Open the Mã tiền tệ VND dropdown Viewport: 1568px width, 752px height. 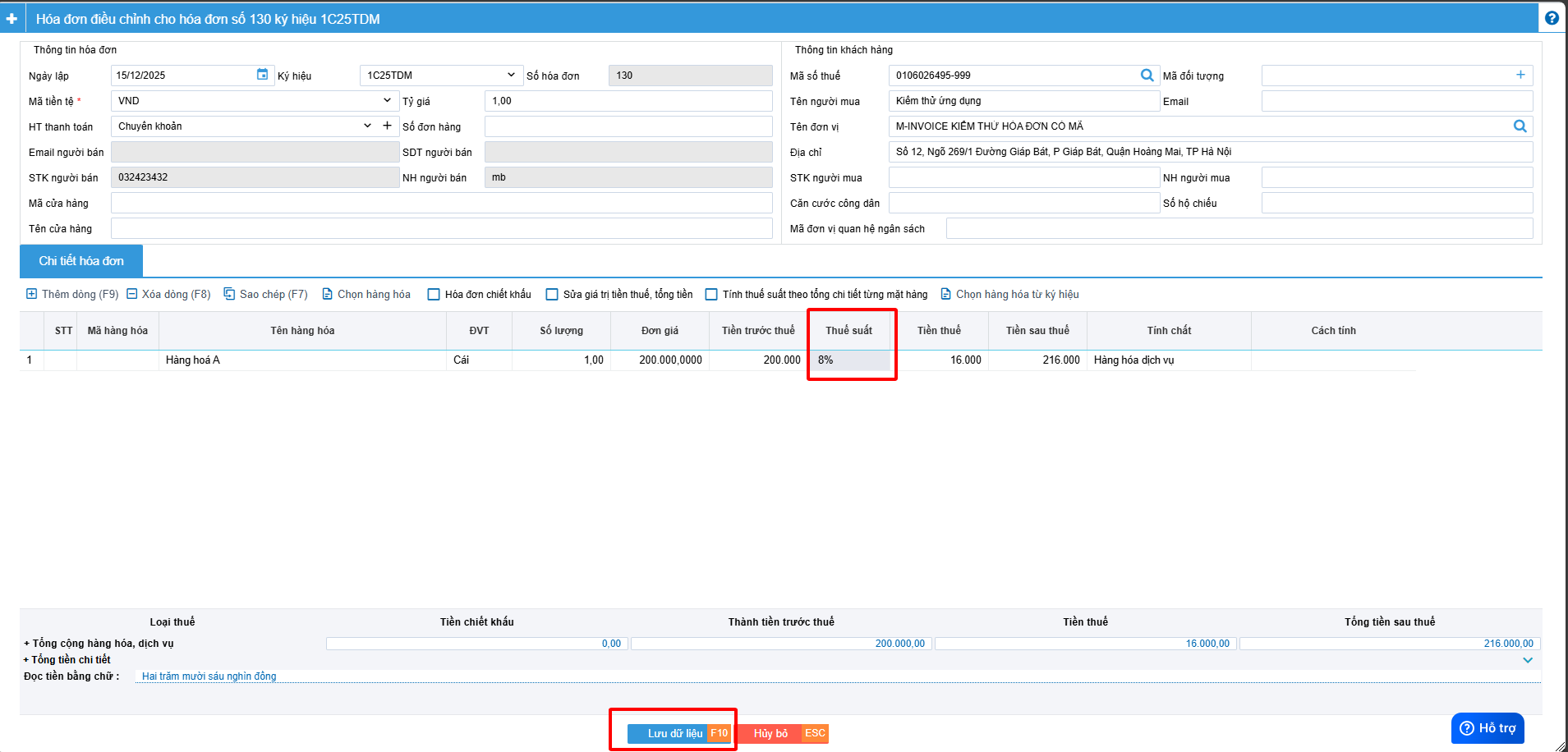tap(254, 101)
